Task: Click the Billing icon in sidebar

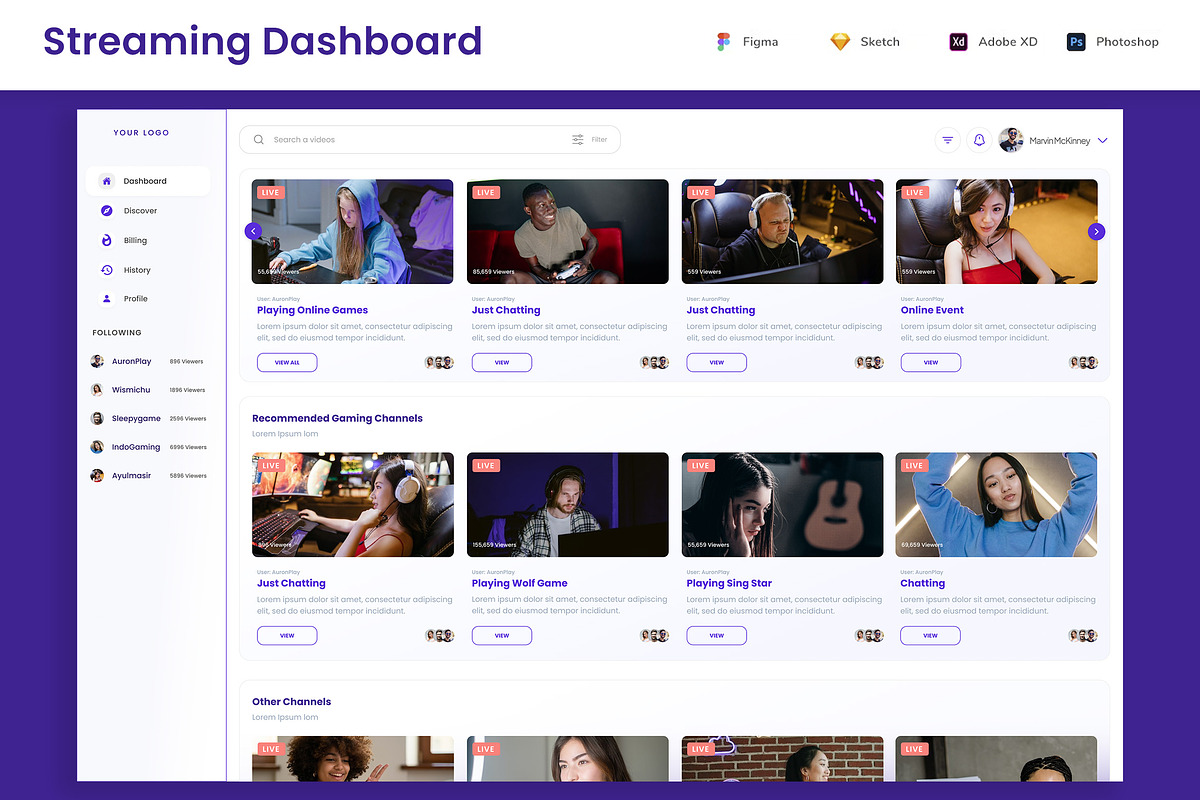Action: point(107,240)
